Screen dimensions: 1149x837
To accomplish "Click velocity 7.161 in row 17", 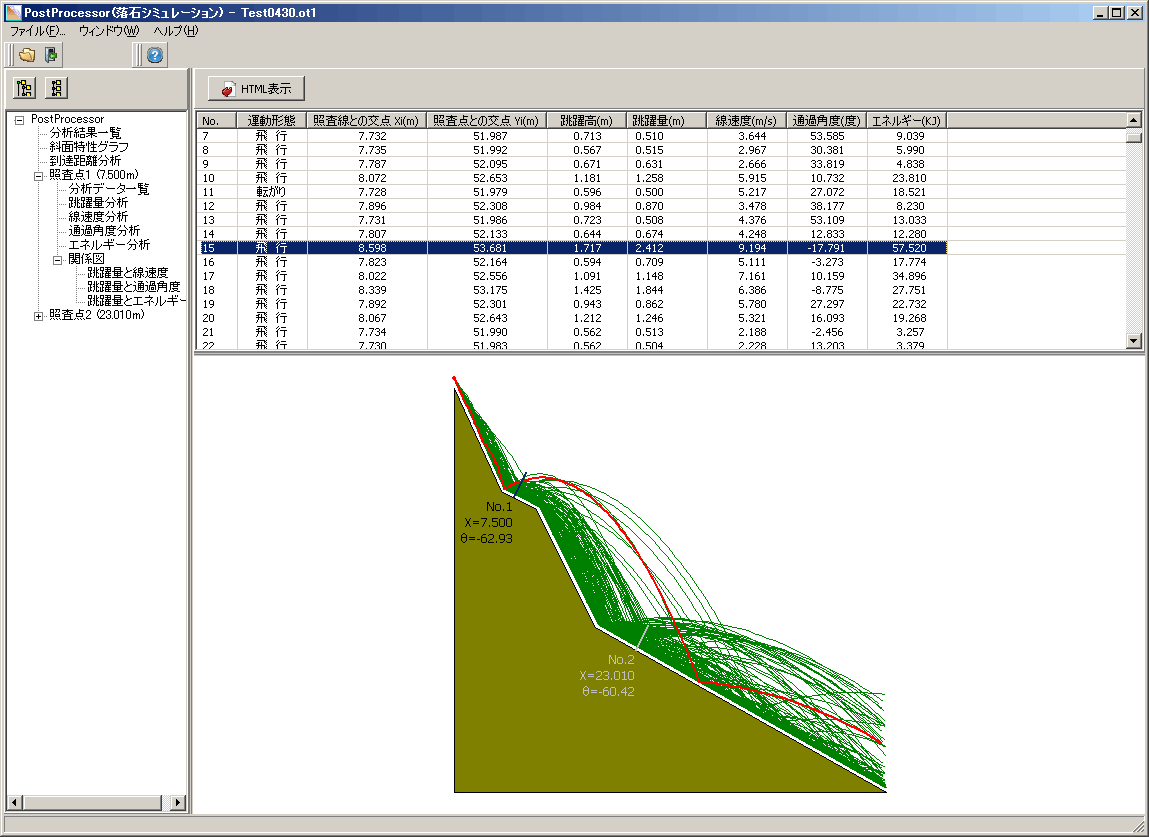I will click(x=752, y=276).
